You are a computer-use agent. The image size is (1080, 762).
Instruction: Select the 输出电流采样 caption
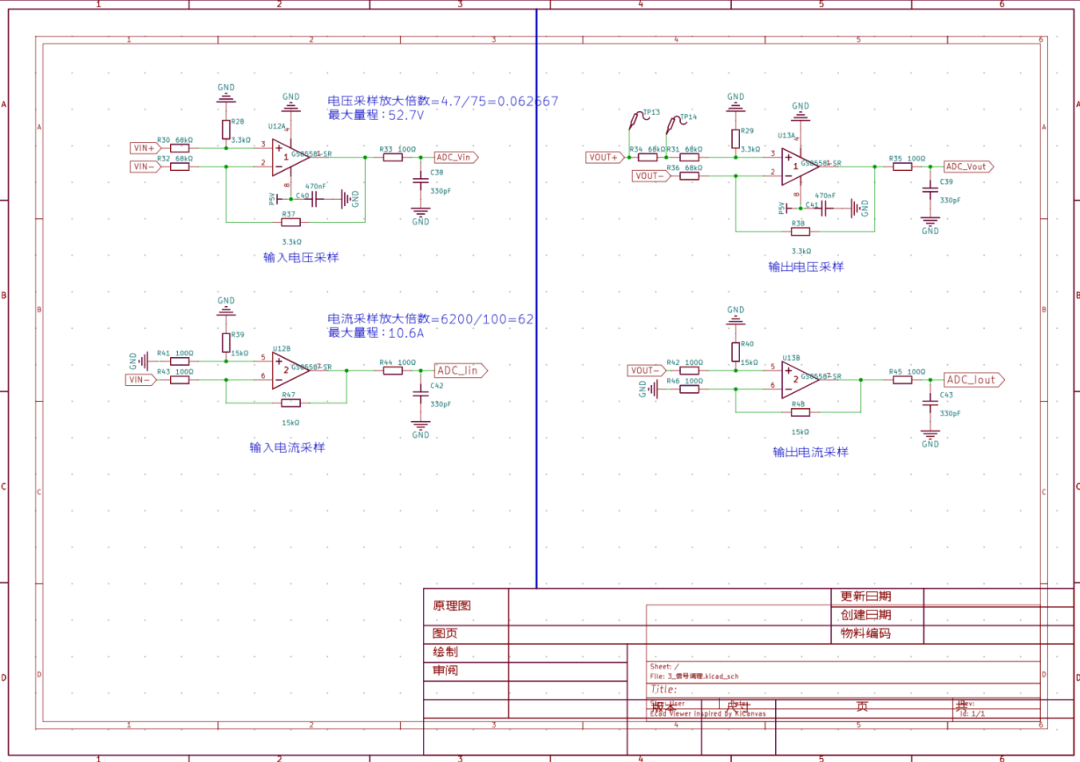point(811,452)
